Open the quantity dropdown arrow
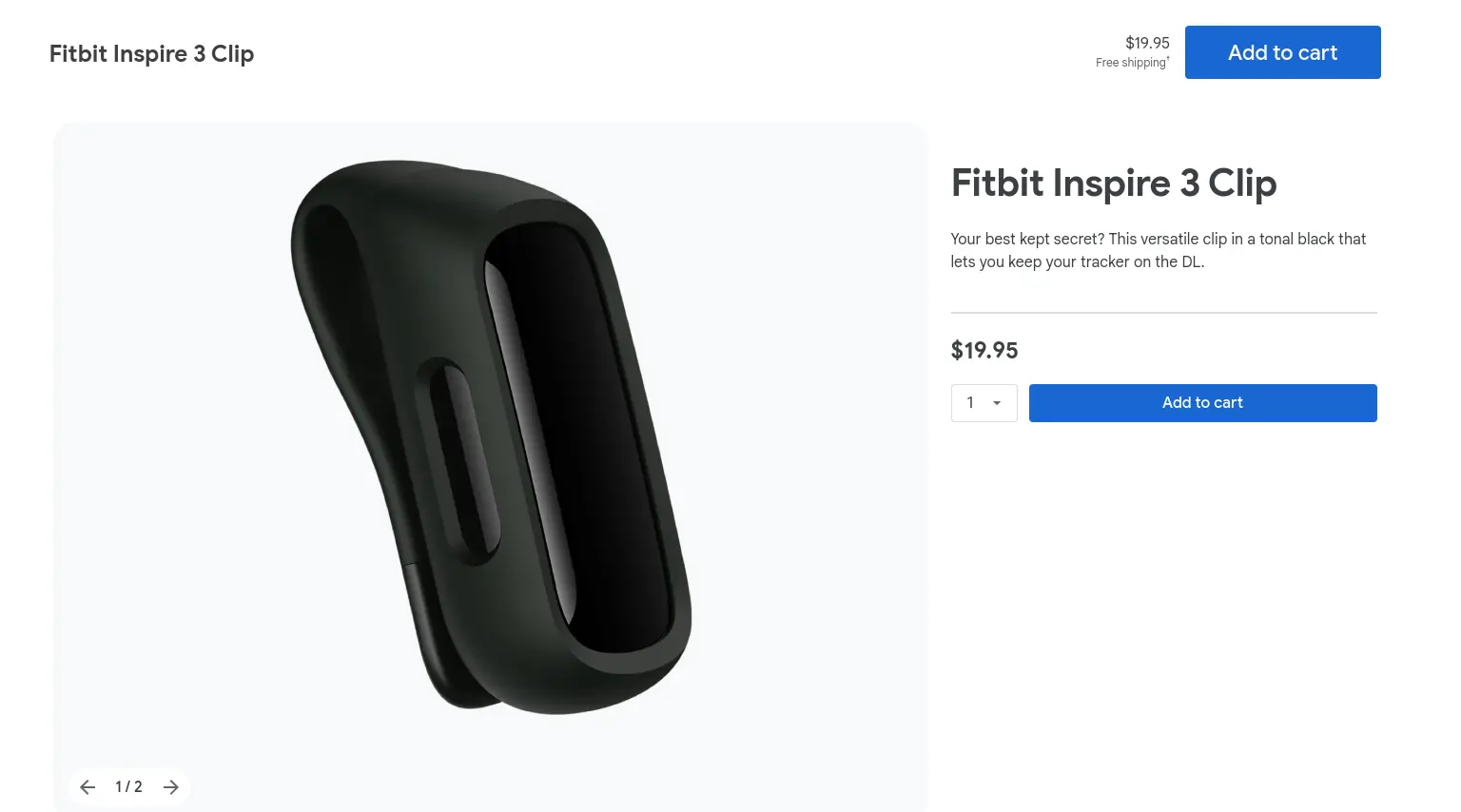The height and width of the screenshot is (812, 1461). click(x=997, y=403)
